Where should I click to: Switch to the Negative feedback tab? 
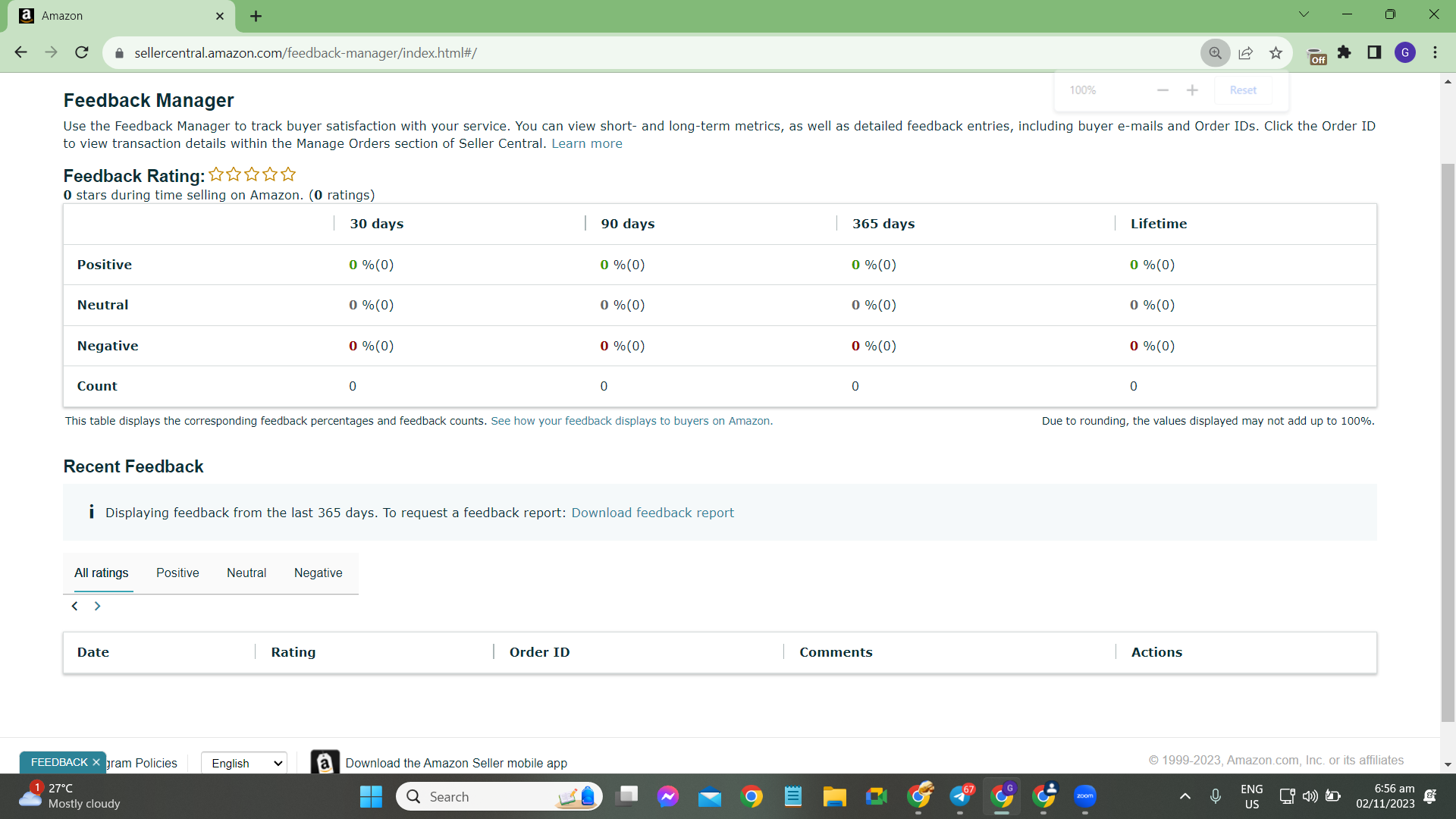click(x=318, y=573)
